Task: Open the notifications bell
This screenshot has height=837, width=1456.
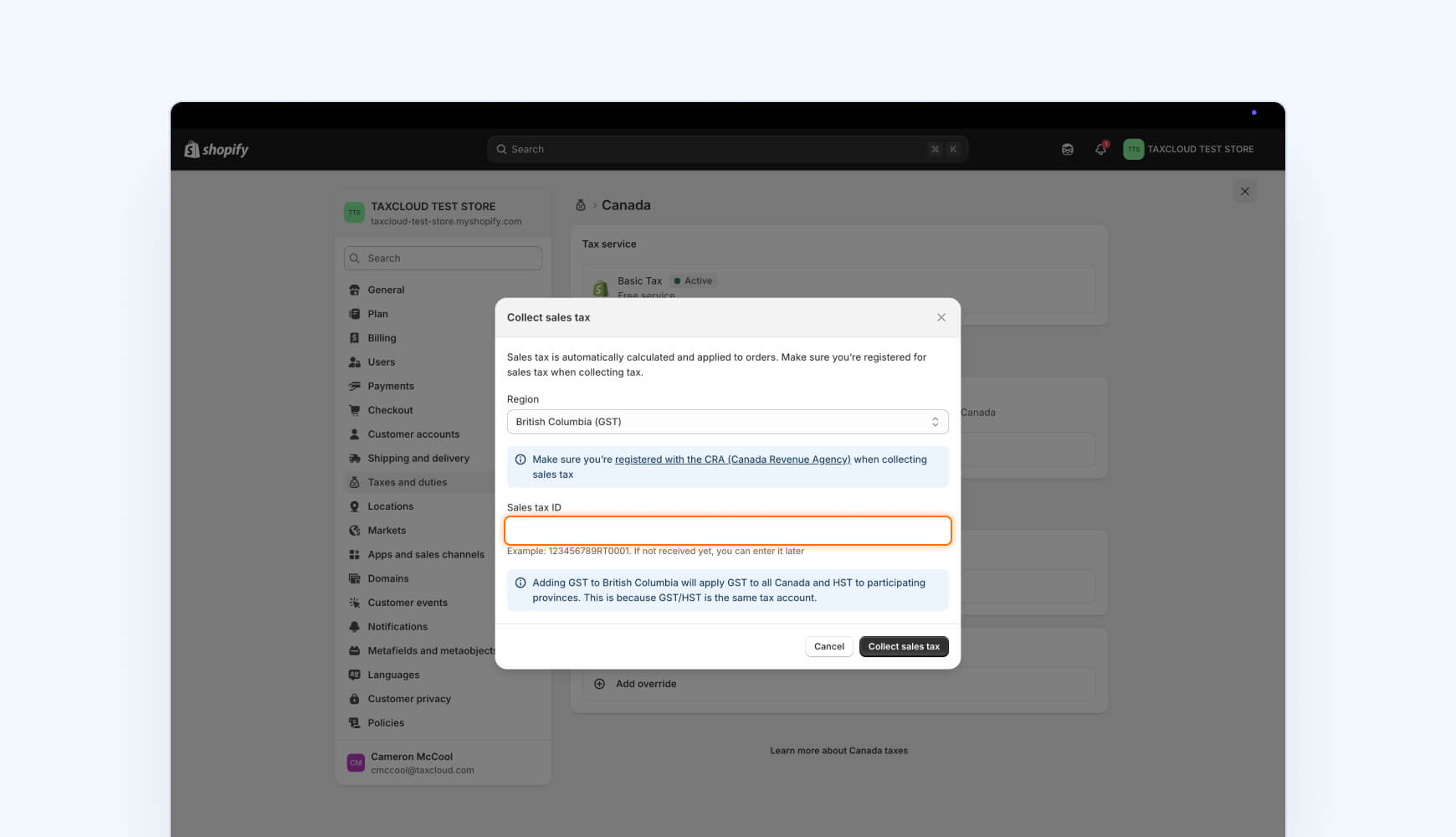Action: tap(1100, 149)
